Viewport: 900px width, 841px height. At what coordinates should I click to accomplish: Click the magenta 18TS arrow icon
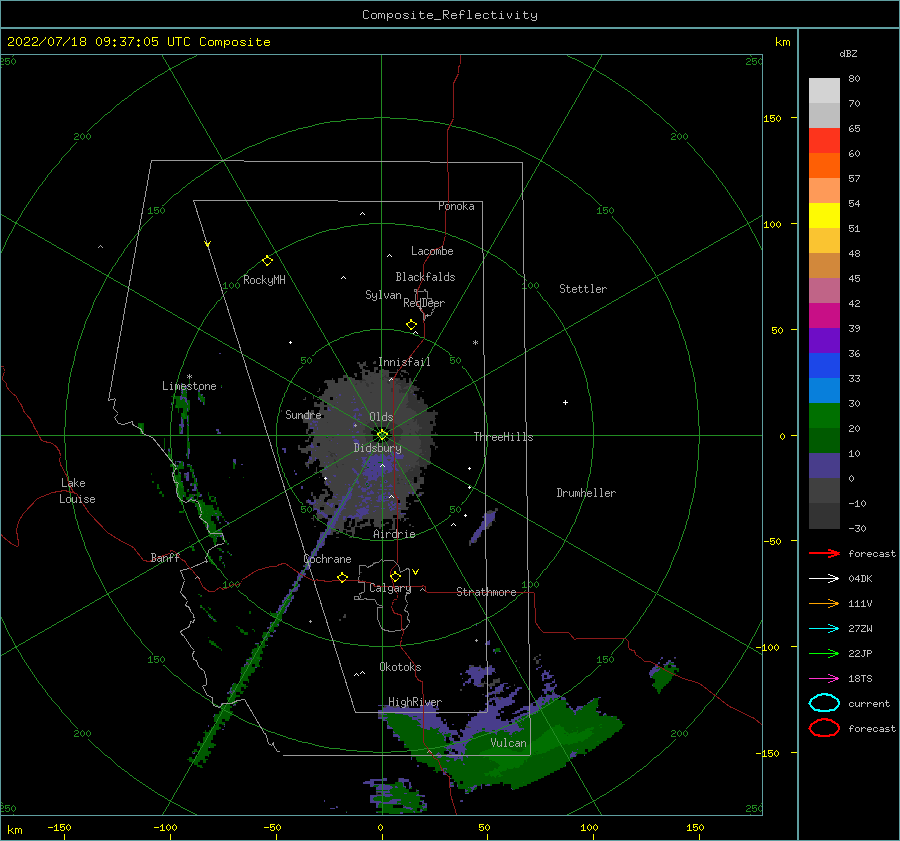click(824, 679)
